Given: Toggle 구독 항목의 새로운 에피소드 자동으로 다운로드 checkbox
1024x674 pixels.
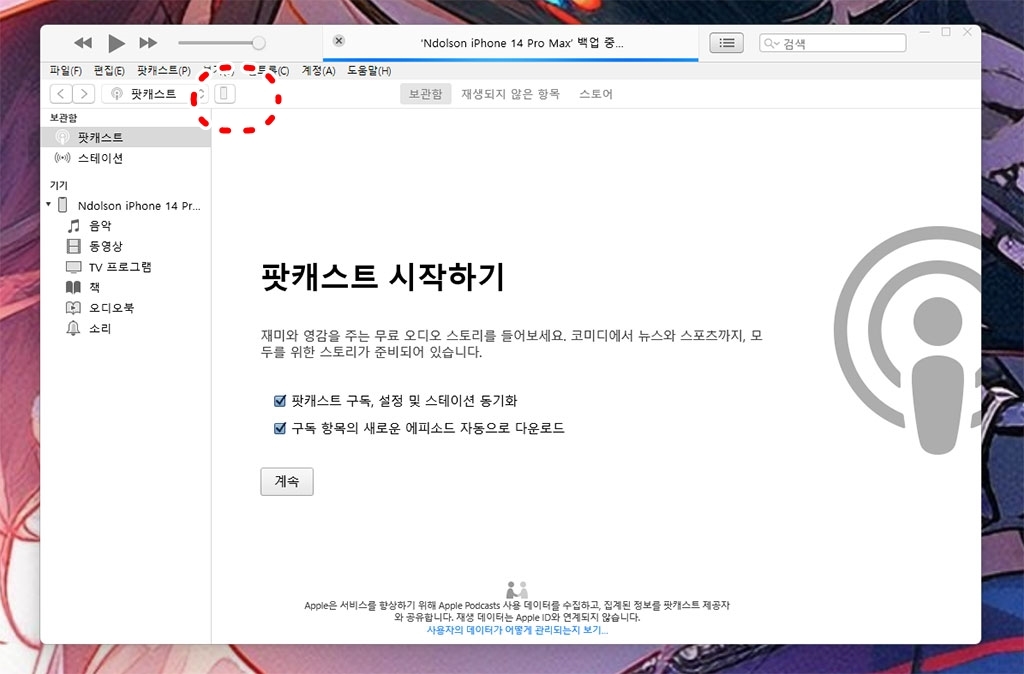Looking at the screenshot, I should (x=280, y=428).
